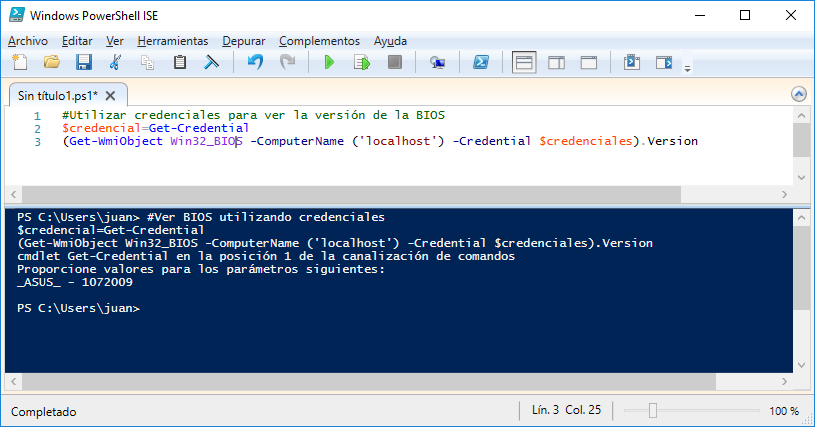Close the Sin título1.ps1 tab
Screen dimensions: 815x427
tap(110, 96)
